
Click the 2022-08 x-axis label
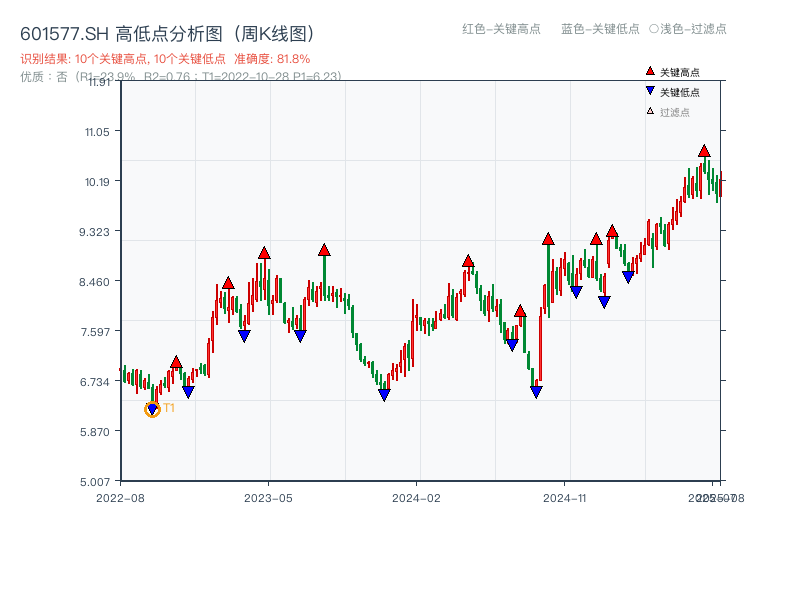[x=120, y=498]
